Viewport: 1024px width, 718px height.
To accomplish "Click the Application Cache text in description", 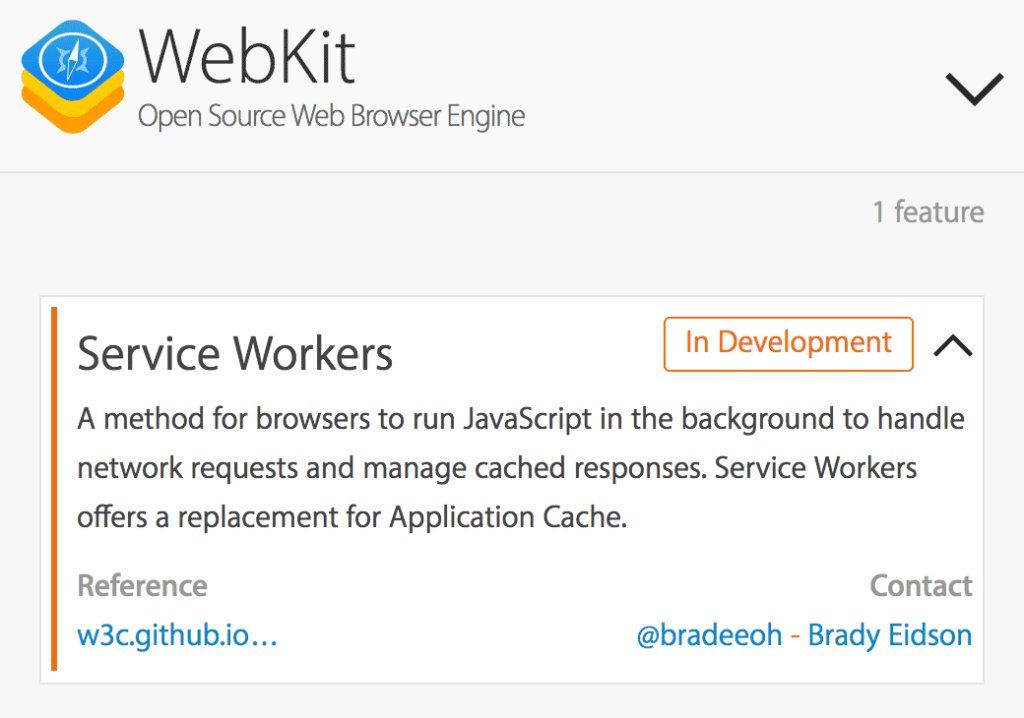I will (508, 517).
